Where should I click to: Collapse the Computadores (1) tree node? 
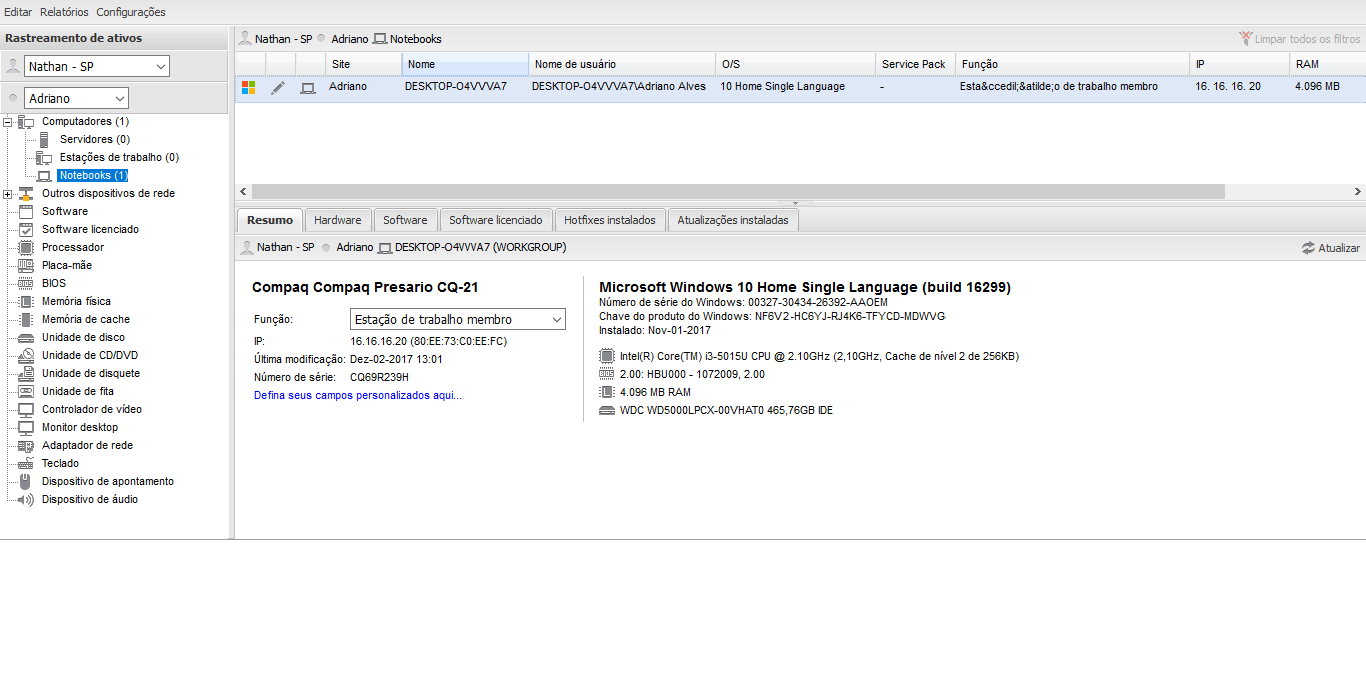pyautogui.click(x=8, y=121)
